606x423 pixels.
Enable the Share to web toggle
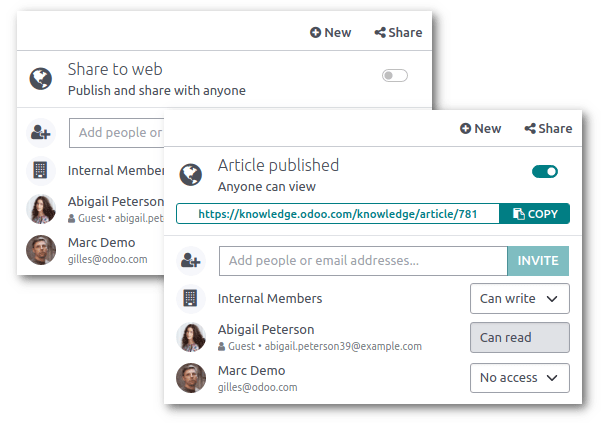click(394, 75)
